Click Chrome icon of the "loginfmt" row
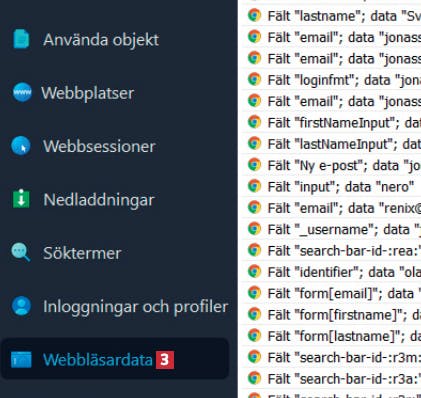 click(254, 79)
